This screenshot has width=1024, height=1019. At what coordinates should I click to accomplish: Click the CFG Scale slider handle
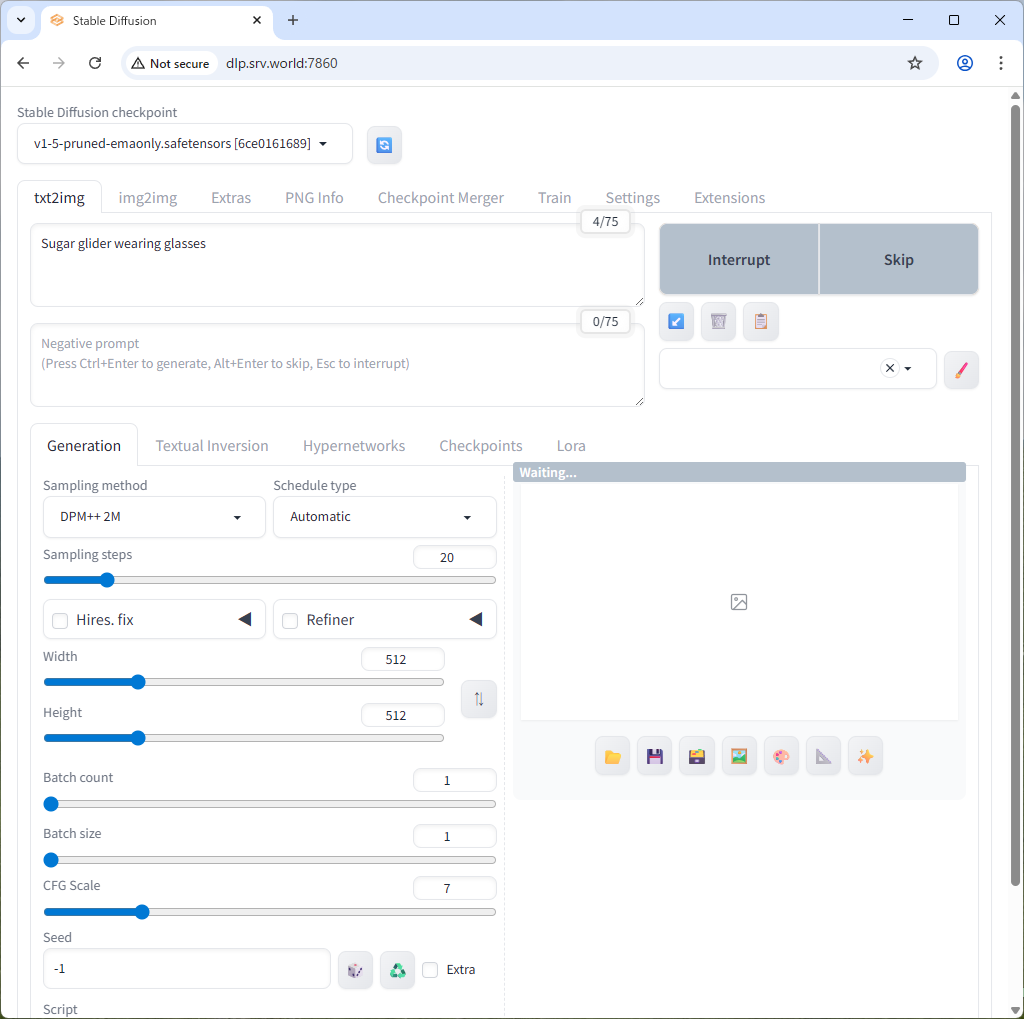point(142,912)
